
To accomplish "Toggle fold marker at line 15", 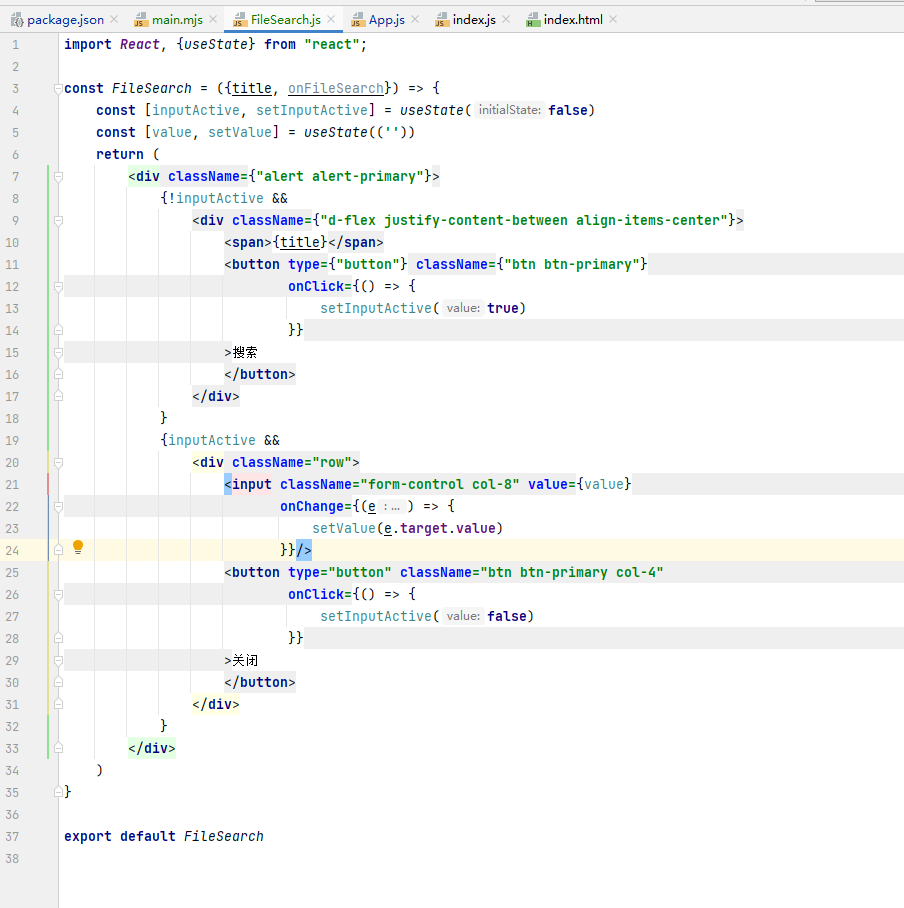I will 58,352.
